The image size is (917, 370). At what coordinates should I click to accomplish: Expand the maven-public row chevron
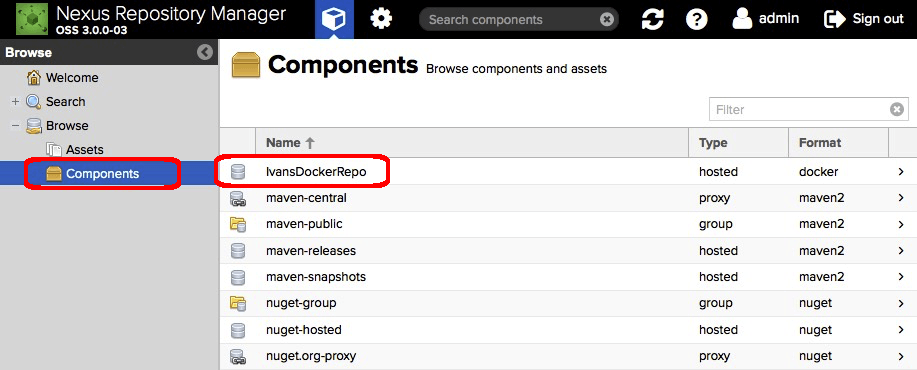(901, 224)
